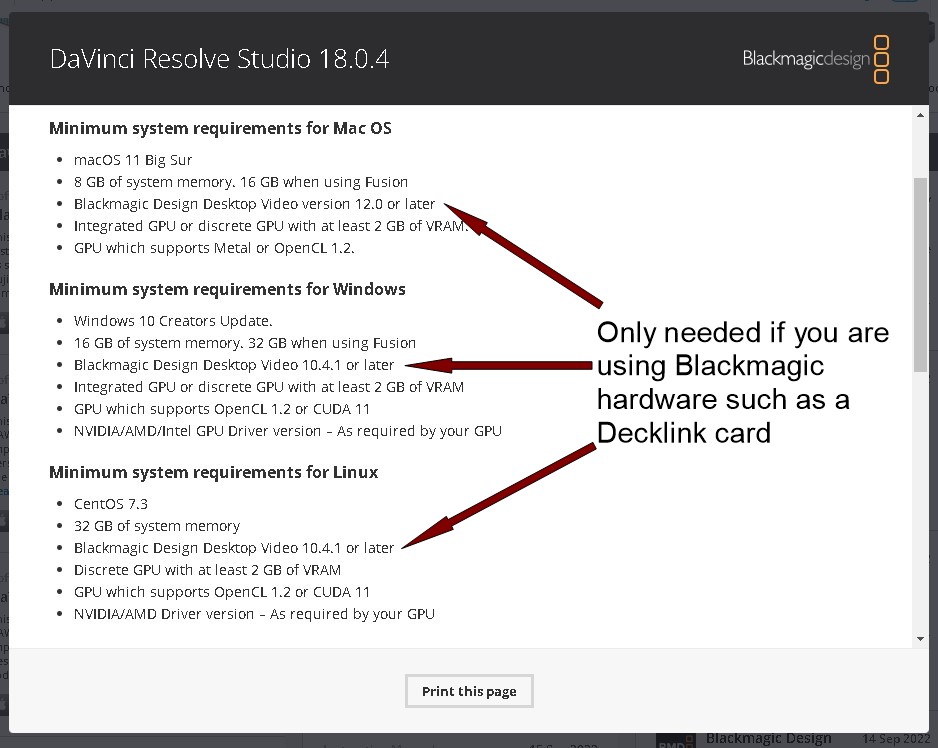Click the Print this page button
The width and height of the screenshot is (938, 748).
[469, 691]
